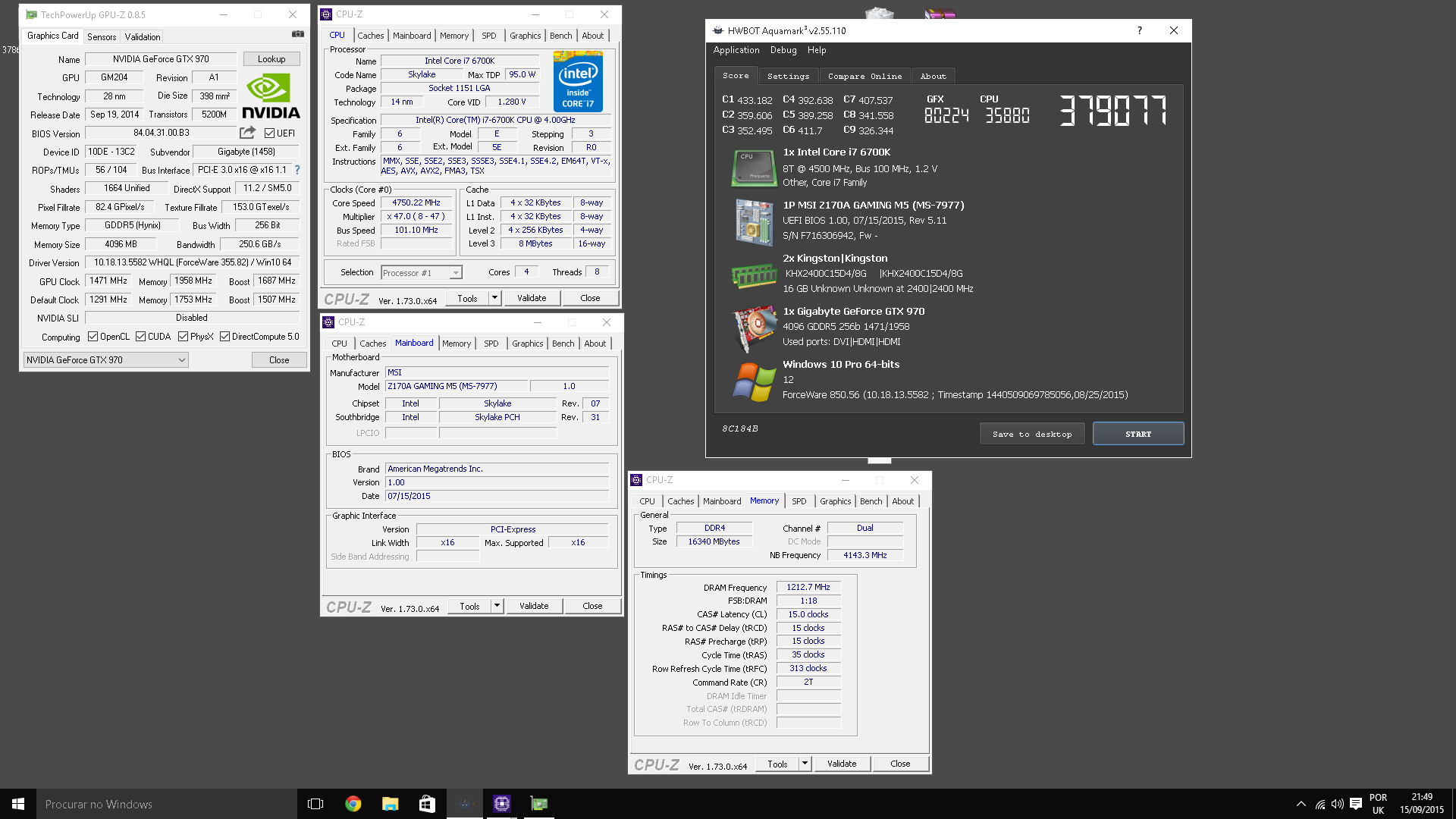Image resolution: width=1456 pixels, height=819 pixels.
Task: Click the Bench tab in top CPU-Z window
Action: (561, 36)
